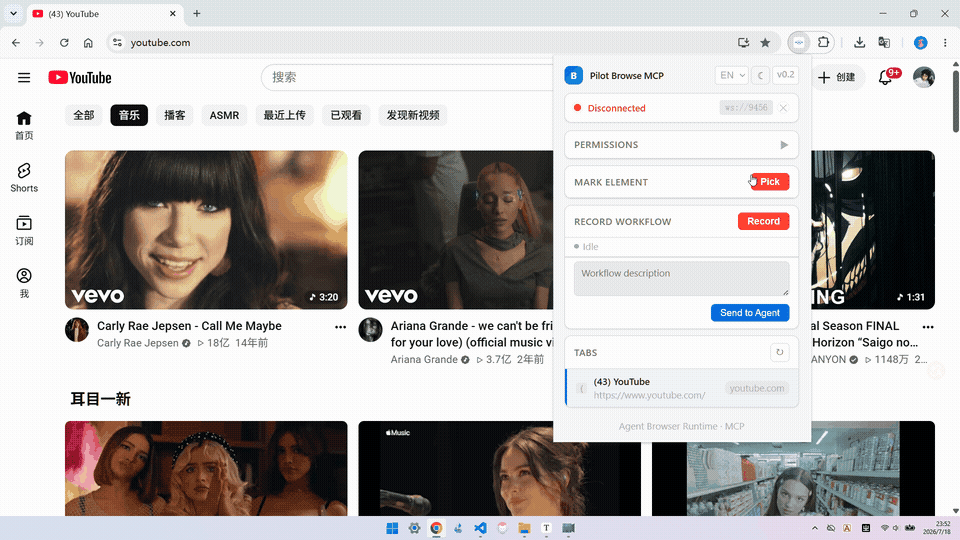Bookmark this page with the star icon

pos(765,42)
